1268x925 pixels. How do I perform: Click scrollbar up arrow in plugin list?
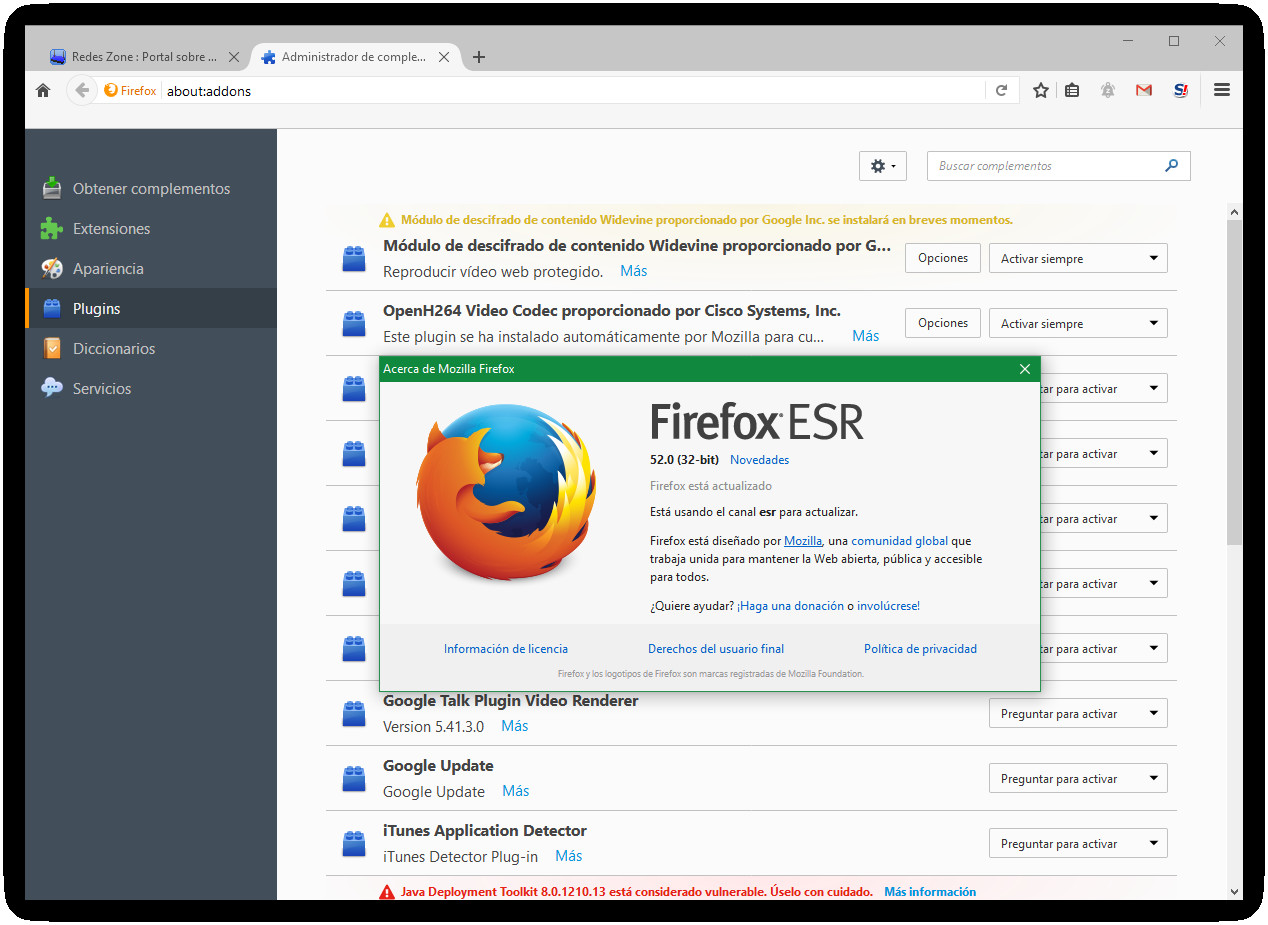(1234, 212)
